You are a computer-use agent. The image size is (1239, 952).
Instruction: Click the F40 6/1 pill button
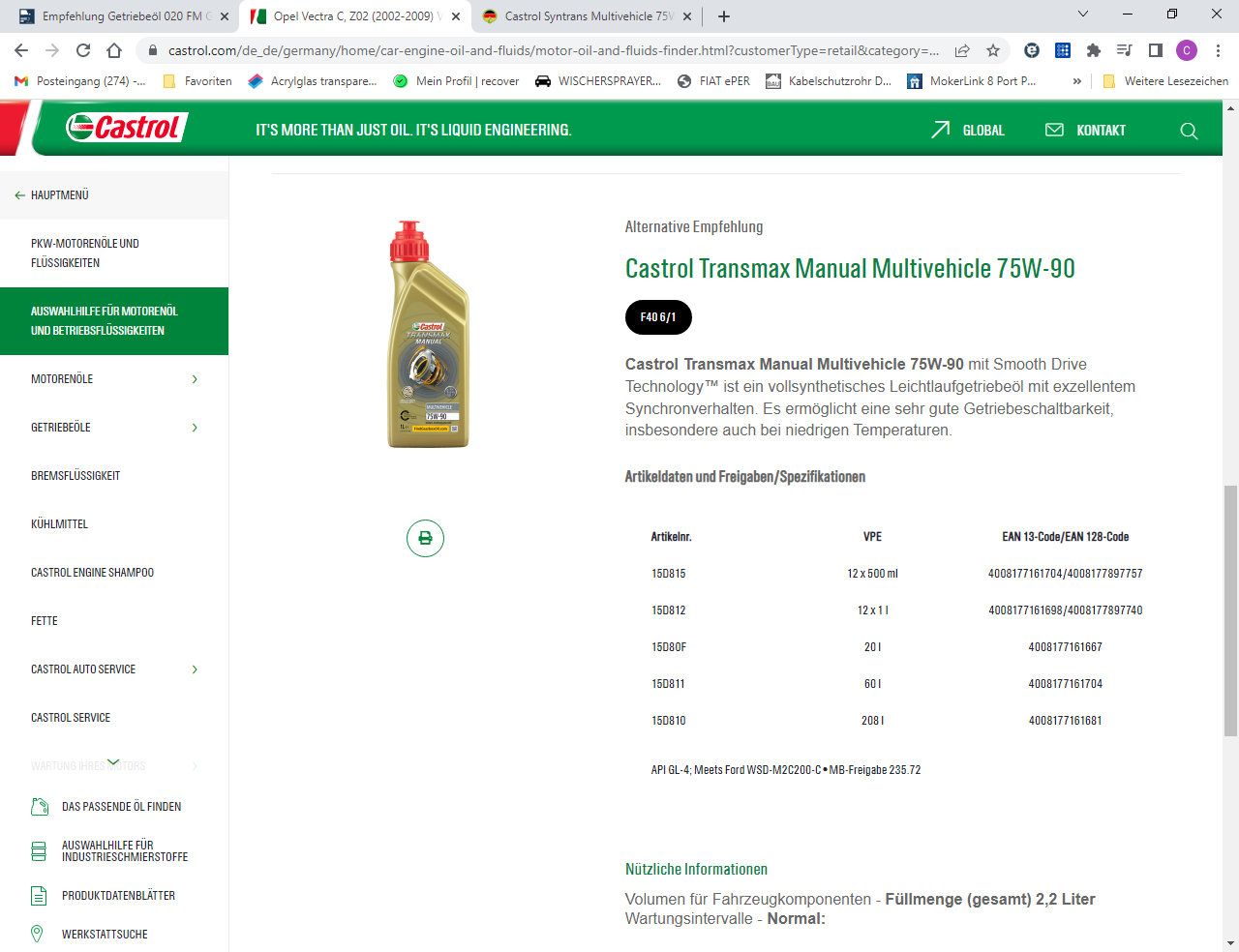coord(658,317)
